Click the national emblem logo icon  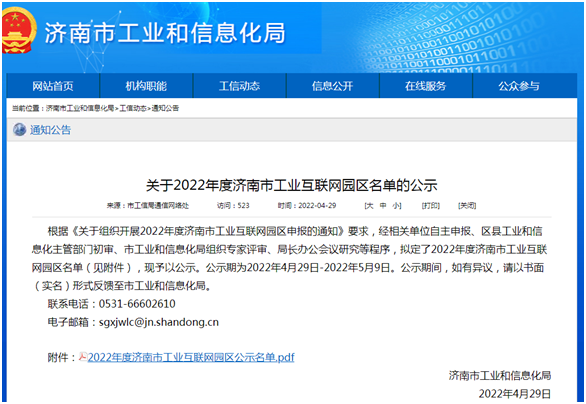18,30
